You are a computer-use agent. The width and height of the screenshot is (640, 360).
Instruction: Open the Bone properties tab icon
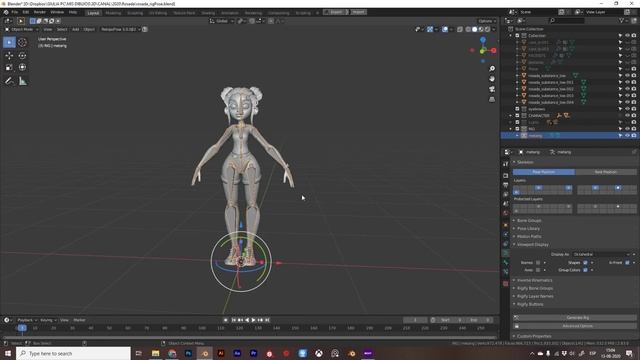tap(506, 262)
